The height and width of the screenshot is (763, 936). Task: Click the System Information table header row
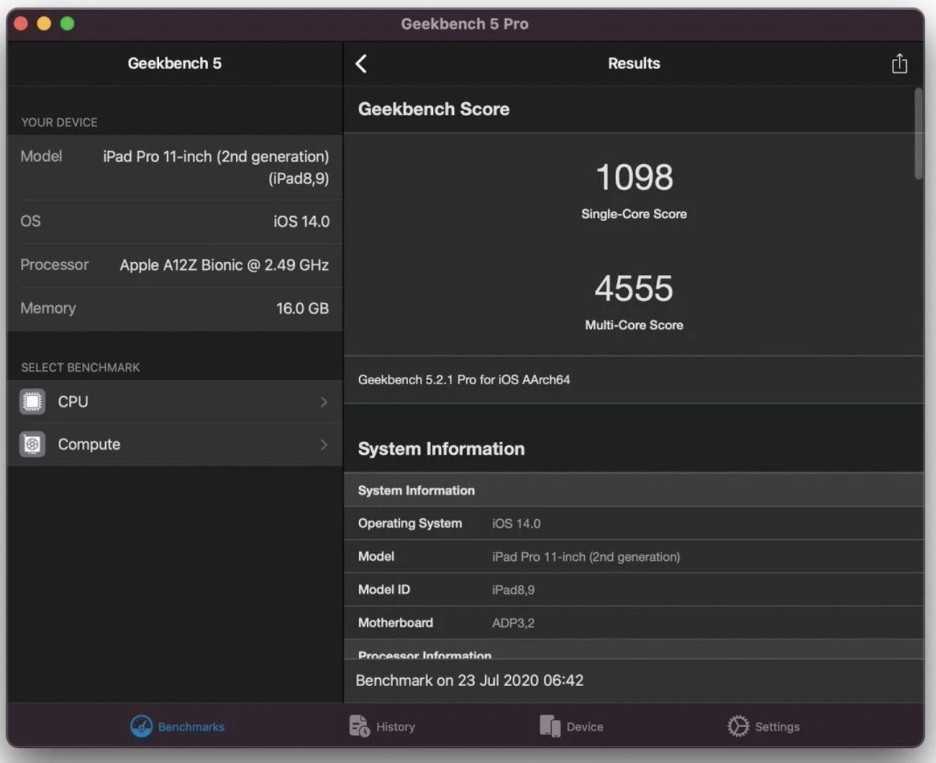click(x=634, y=490)
